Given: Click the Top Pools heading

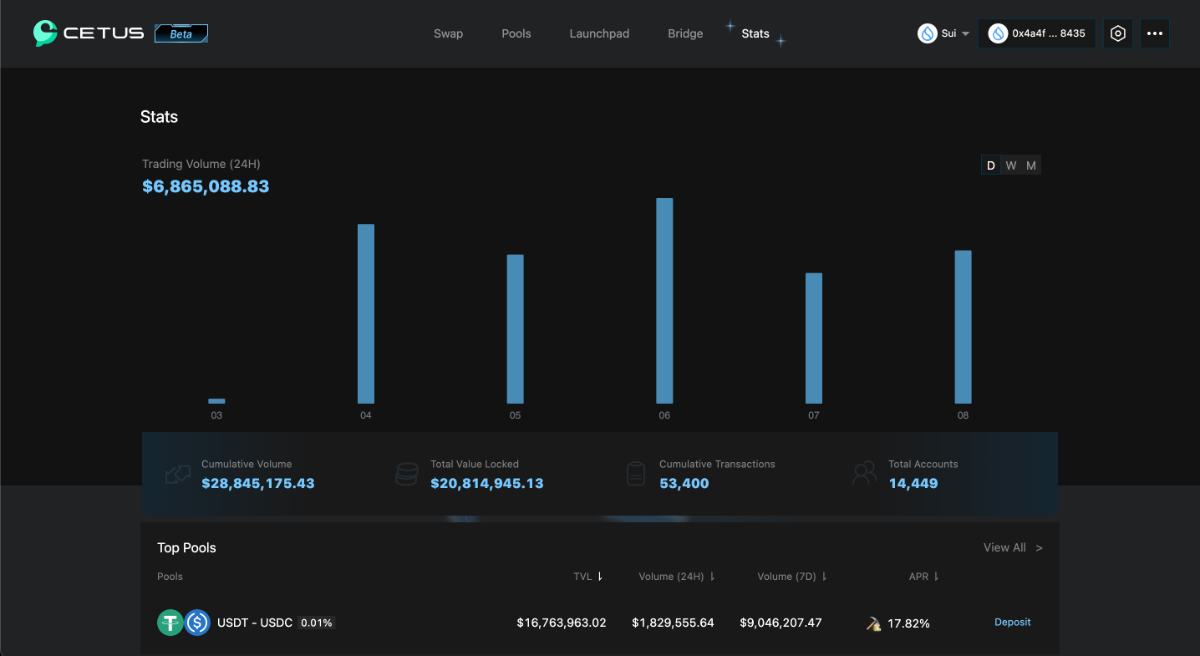Looking at the screenshot, I should pyautogui.click(x=187, y=548).
